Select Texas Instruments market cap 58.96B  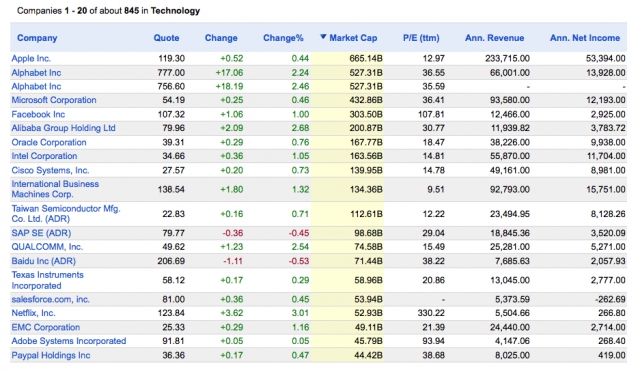point(368,280)
